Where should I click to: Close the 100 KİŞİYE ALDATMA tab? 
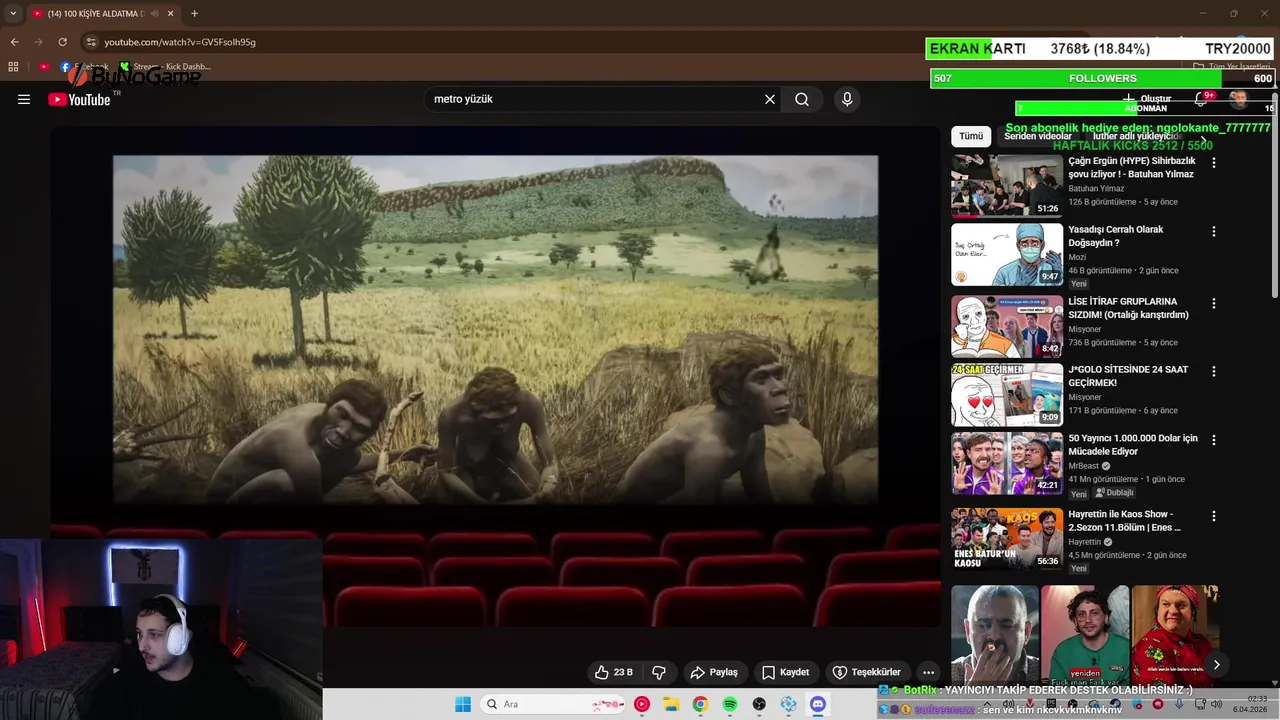(x=170, y=13)
